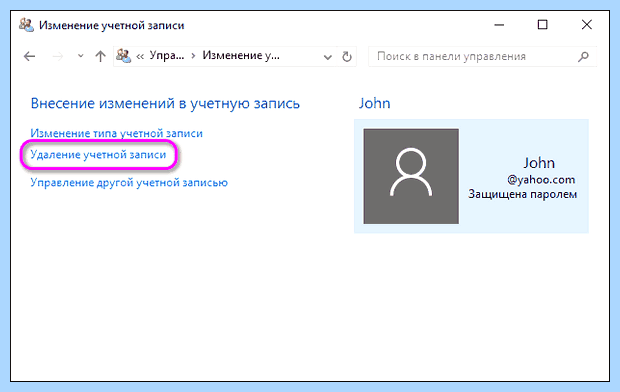The height and width of the screenshot is (392, 620).
Task: Click 'Защищена паролем' status text
Action: coord(523,194)
